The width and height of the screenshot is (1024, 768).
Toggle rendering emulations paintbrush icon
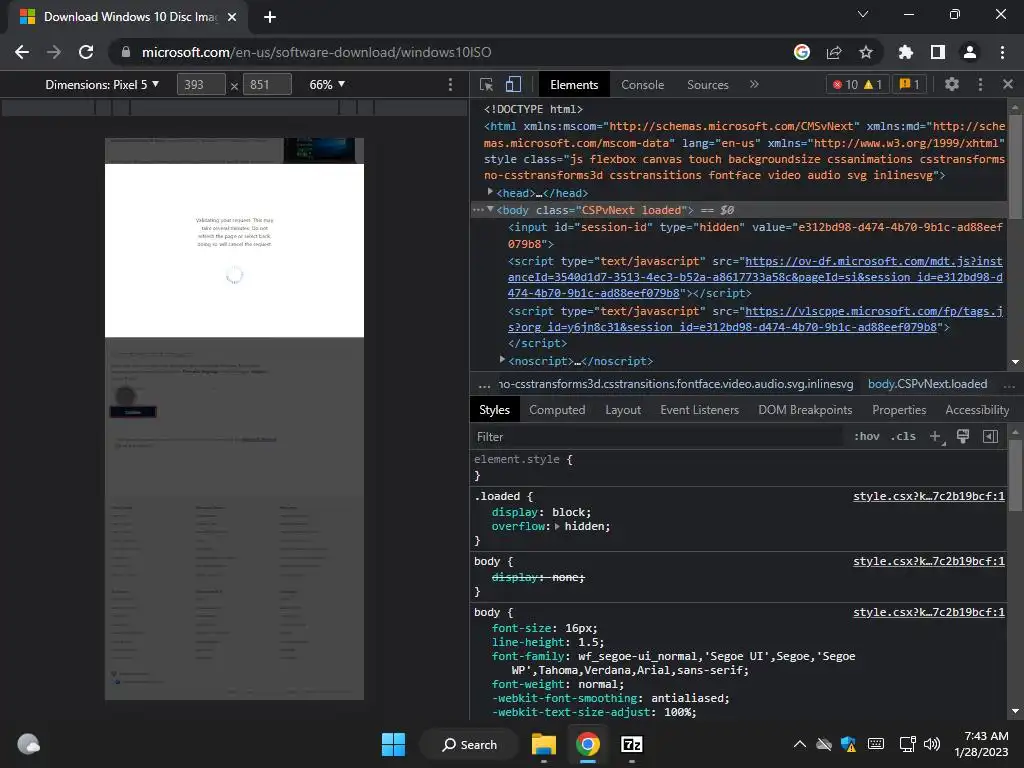tap(963, 436)
